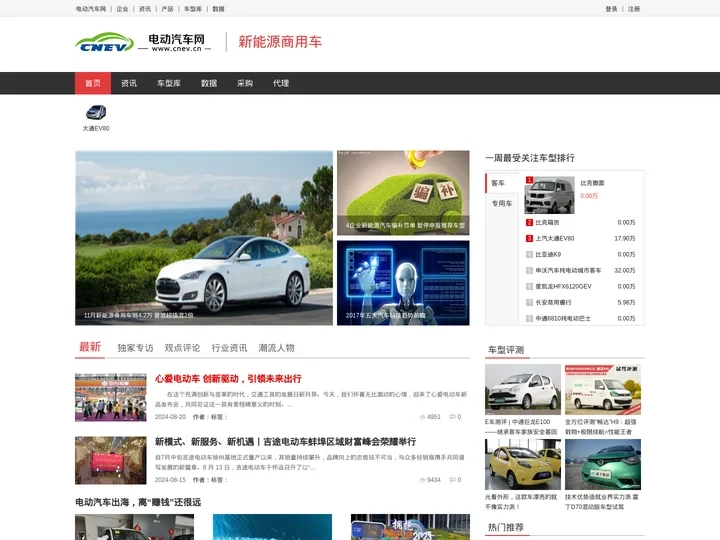Image resolution: width=720 pixels, height=540 pixels.
Task: Switch to the 独家专访 tab
Action: pos(135,348)
